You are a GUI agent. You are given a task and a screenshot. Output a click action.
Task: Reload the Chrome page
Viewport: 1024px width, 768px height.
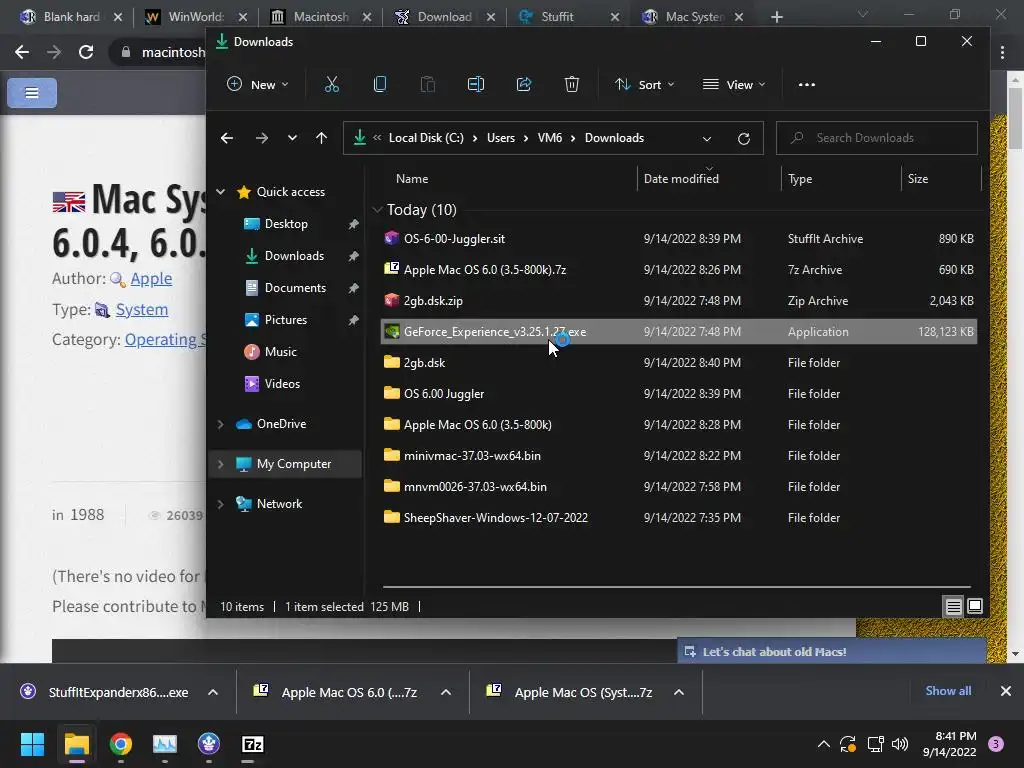[x=86, y=52]
